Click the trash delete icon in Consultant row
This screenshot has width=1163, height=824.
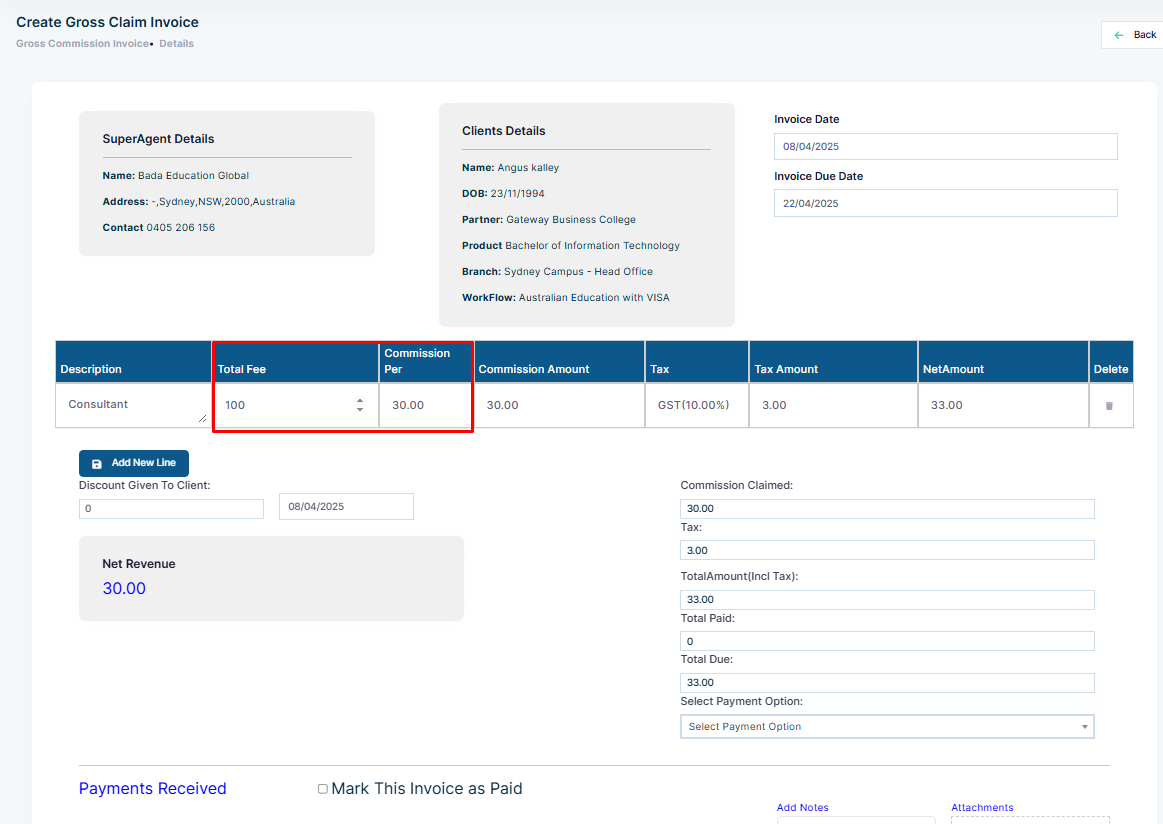[1109, 406]
